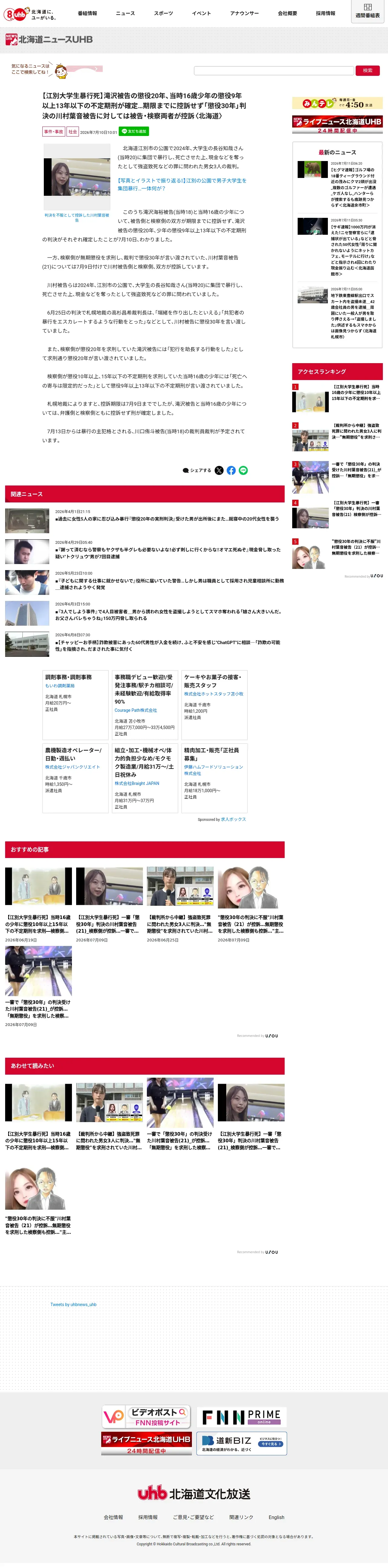Focus the news search text field
The image size is (388, 1568).
(273, 71)
